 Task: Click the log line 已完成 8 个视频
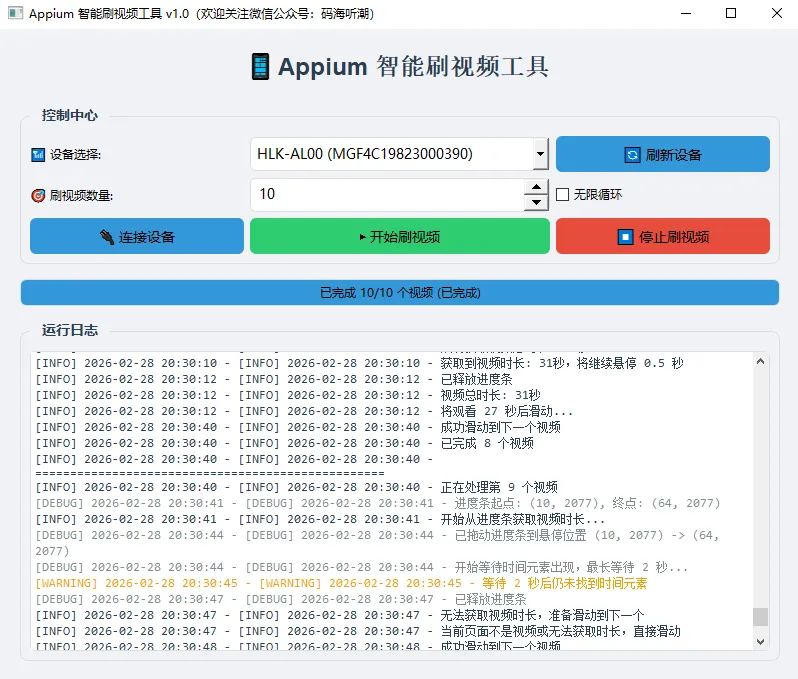[x=284, y=443]
